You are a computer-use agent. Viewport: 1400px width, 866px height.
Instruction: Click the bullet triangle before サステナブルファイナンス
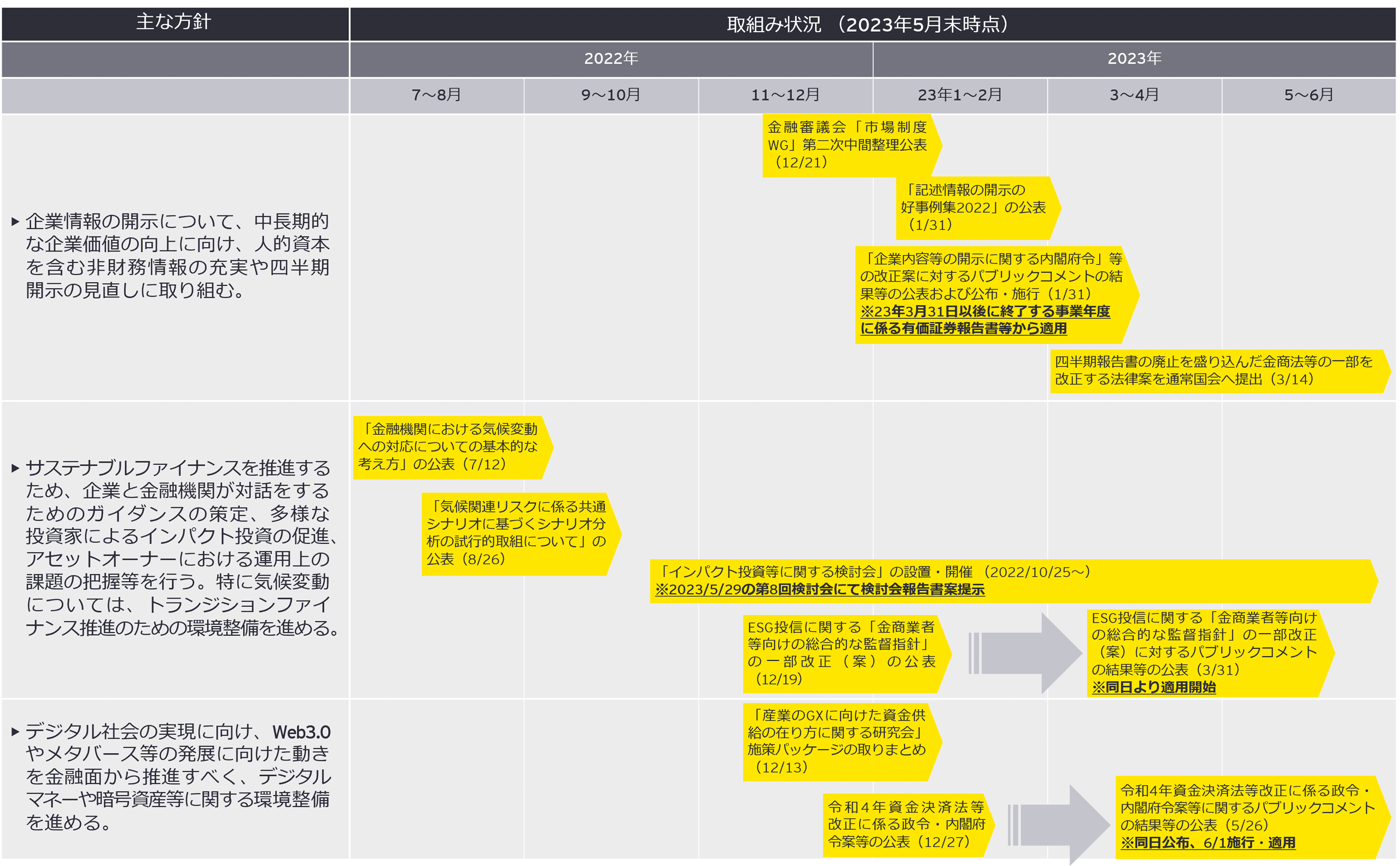pyautogui.click(x=15, y=468)
